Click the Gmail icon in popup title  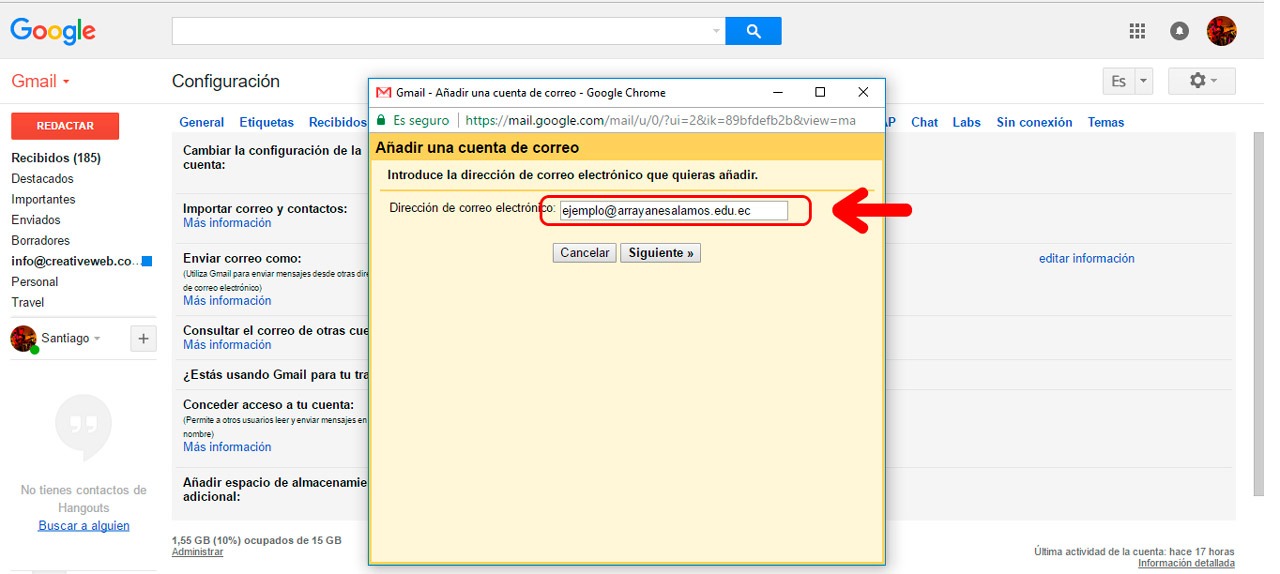click(383, 92)
